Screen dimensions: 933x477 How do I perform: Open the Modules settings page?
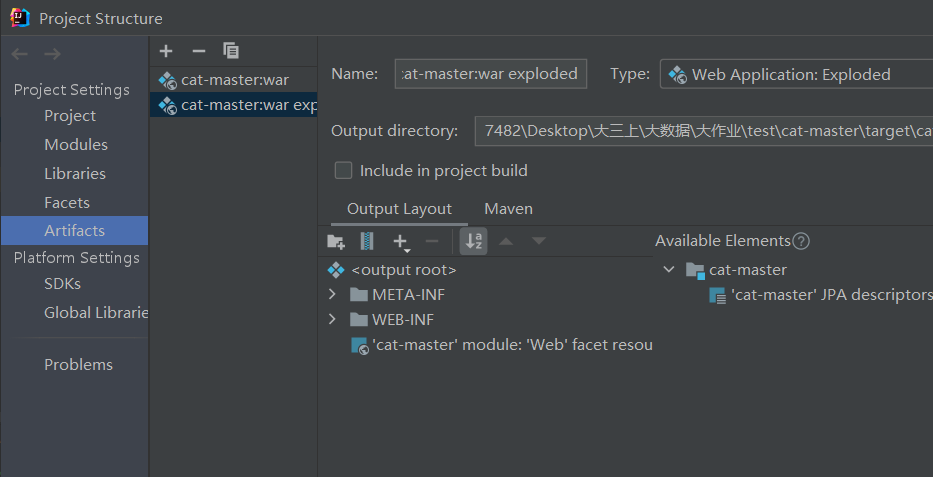(x=76, y=145)
